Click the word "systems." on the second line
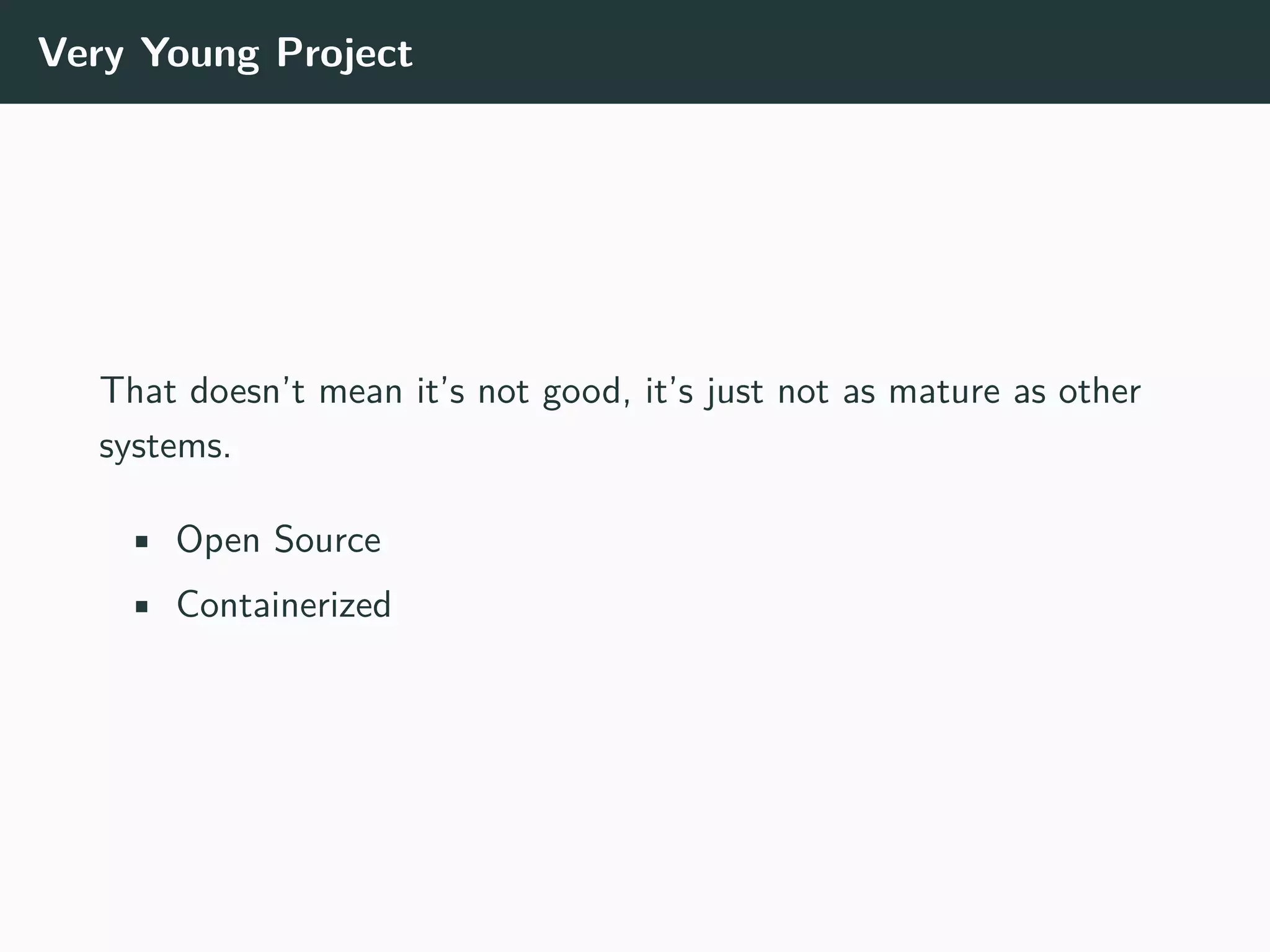The image size is (1270, 952). (x=165, y=446)
